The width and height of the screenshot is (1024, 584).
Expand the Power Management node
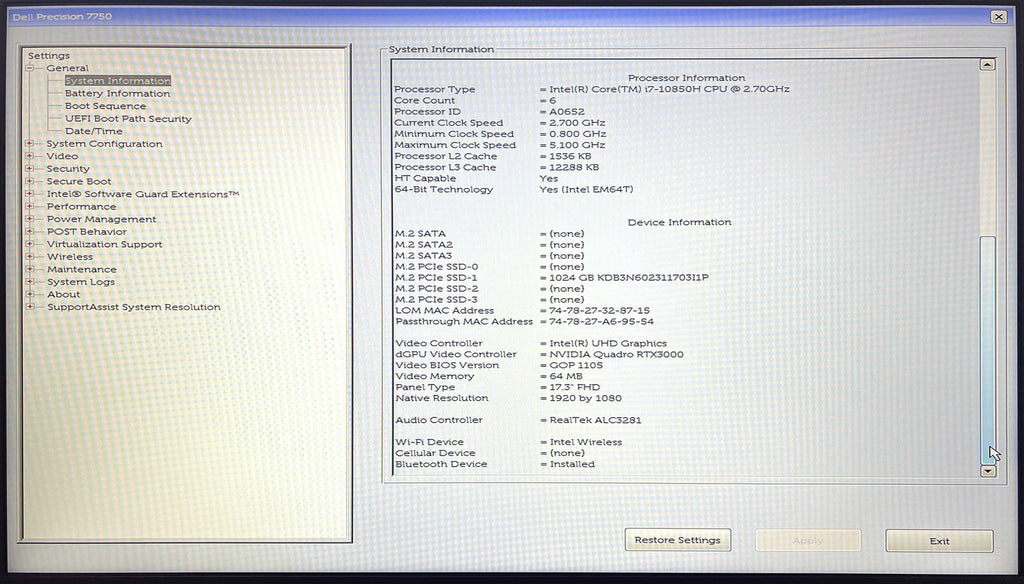tap(29, 219)
